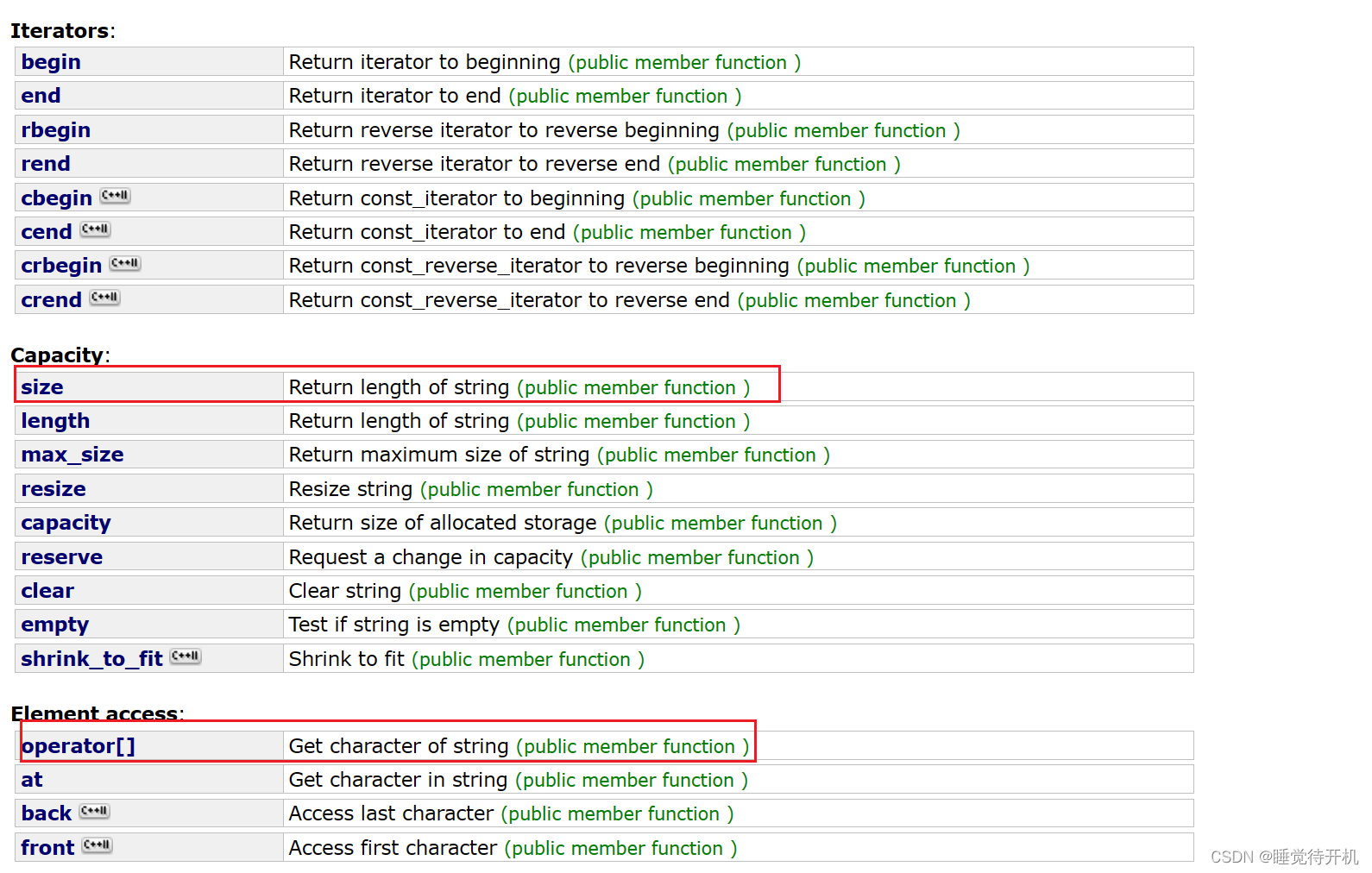
Task: Open the back function link
Action: (x=47, y=813)
